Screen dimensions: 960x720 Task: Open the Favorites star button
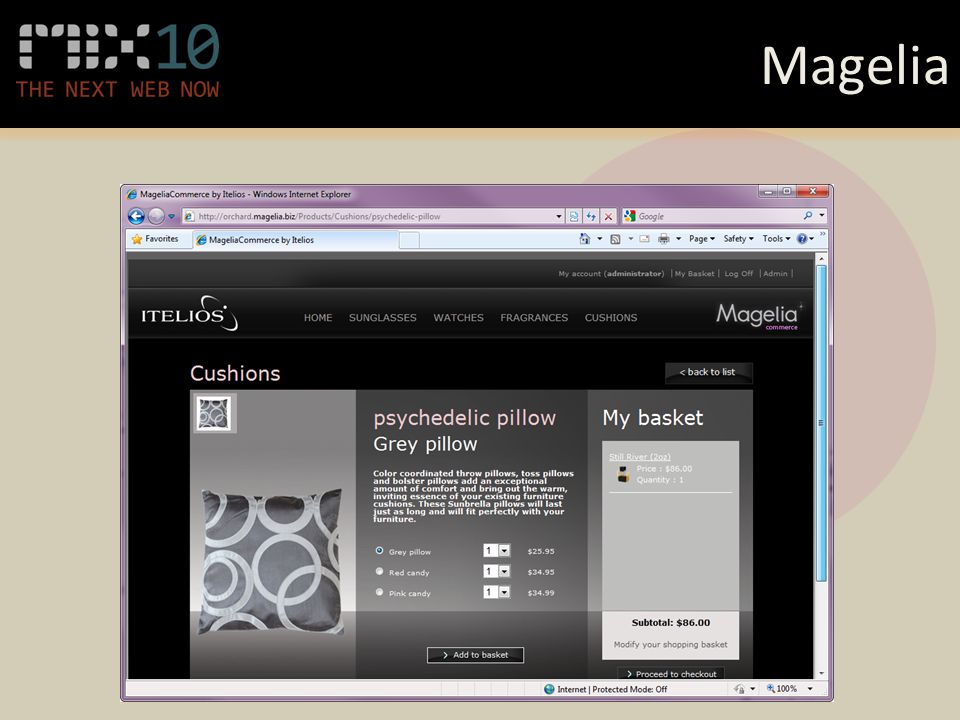pos(155,239)
